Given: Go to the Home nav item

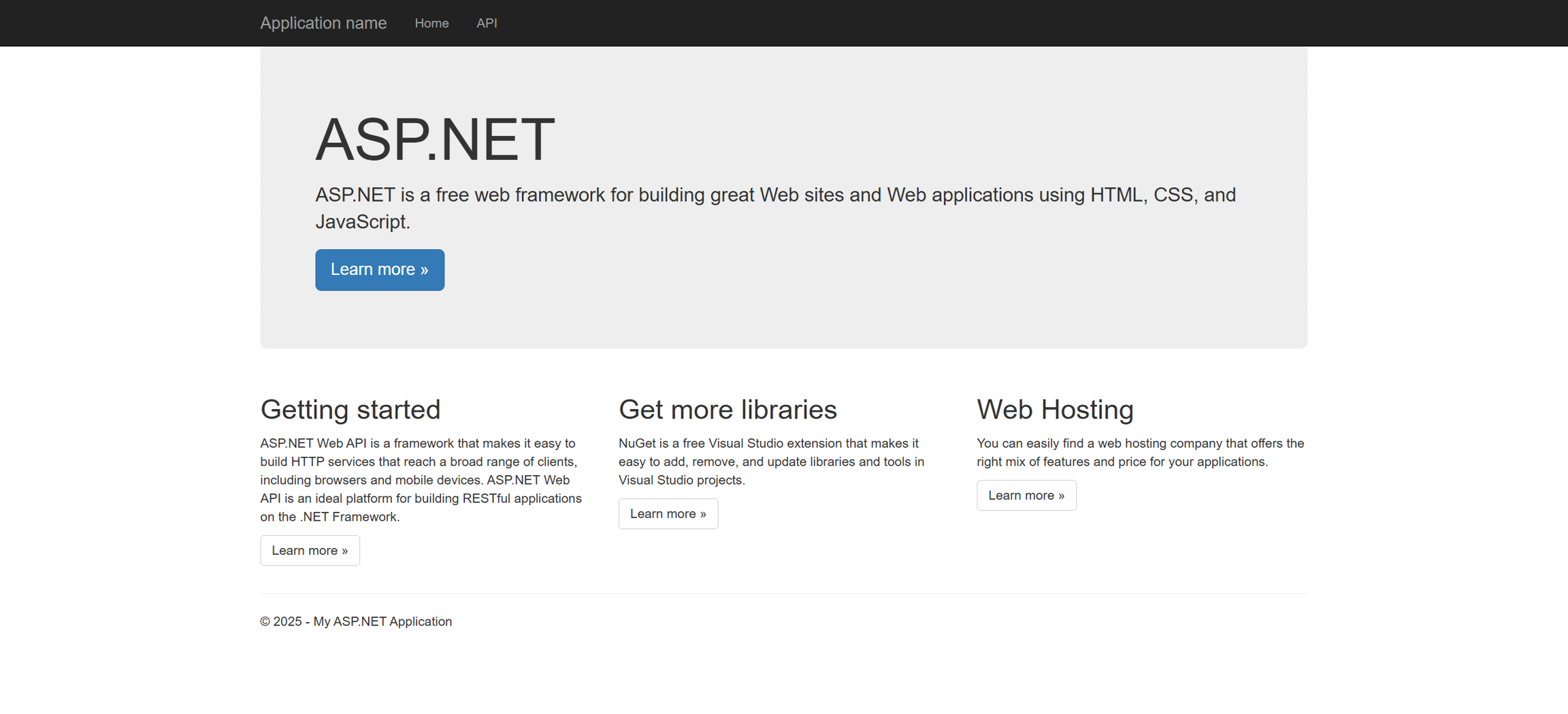Looking at the screenshot, I should pyautogui.click(x=431, y=23).
